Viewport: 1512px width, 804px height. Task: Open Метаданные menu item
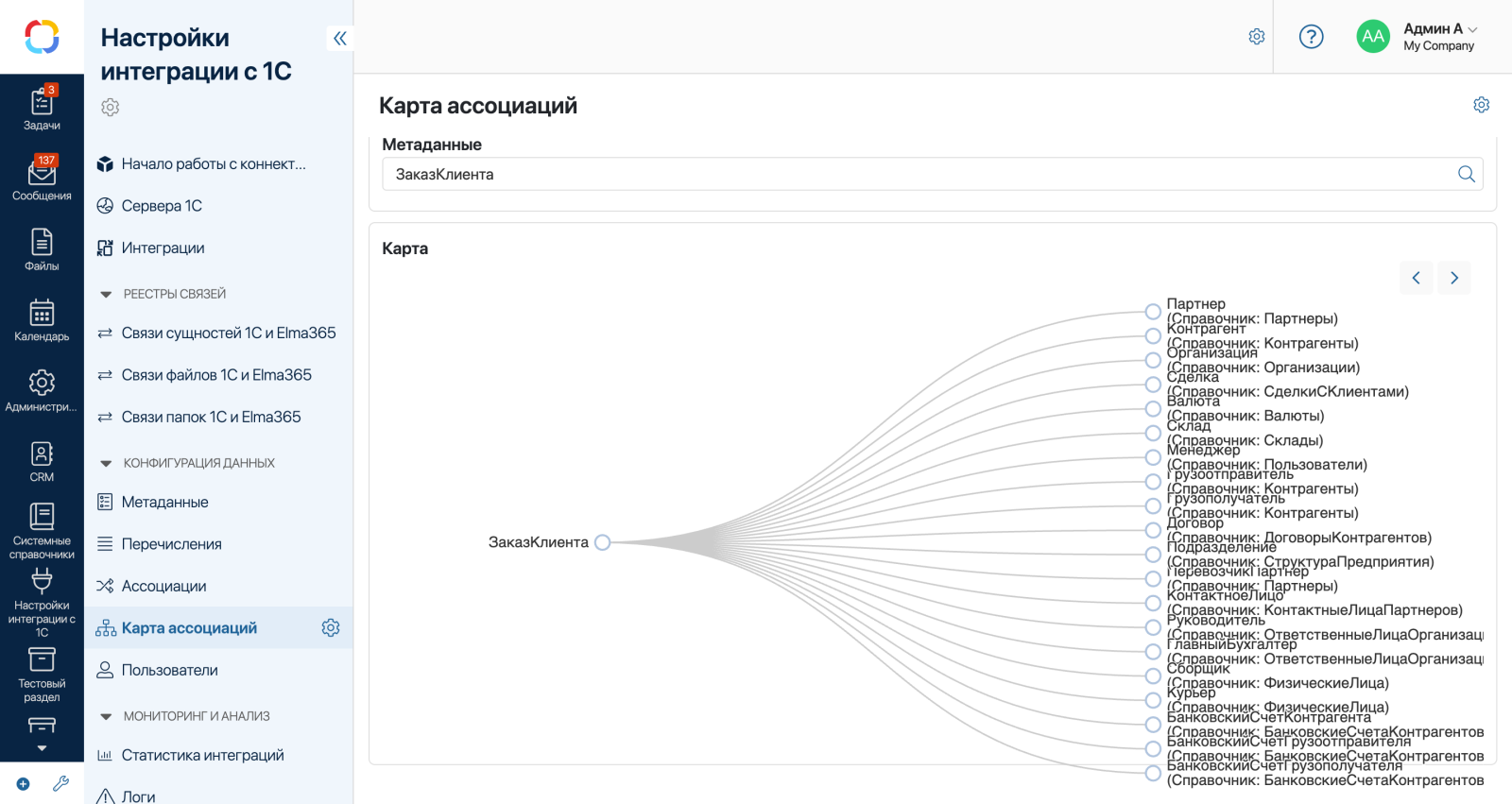coord(164,502)
